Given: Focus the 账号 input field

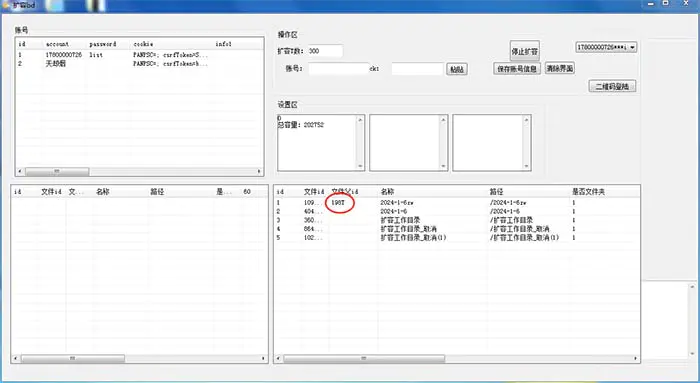Looking at the screenshot, I should (x=338, y=69).
